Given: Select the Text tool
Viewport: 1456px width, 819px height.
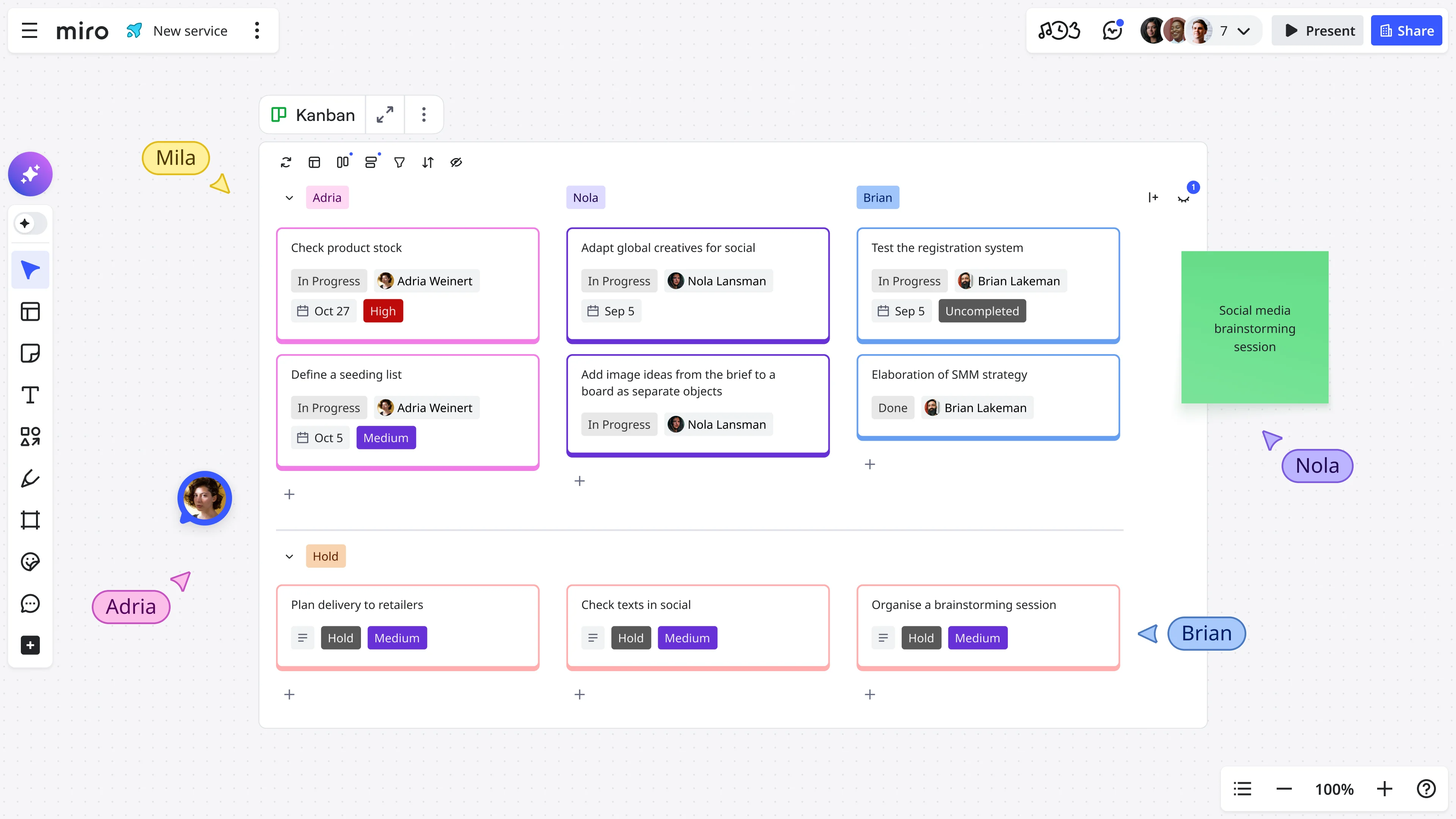Looking at the screenshot, I should (30, 394).
